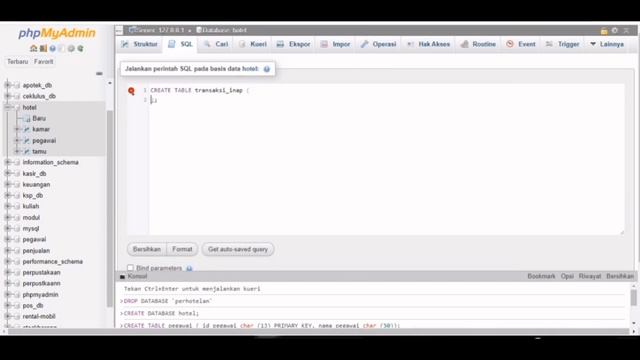Open the Routine tab

click(x=478, y=44)
